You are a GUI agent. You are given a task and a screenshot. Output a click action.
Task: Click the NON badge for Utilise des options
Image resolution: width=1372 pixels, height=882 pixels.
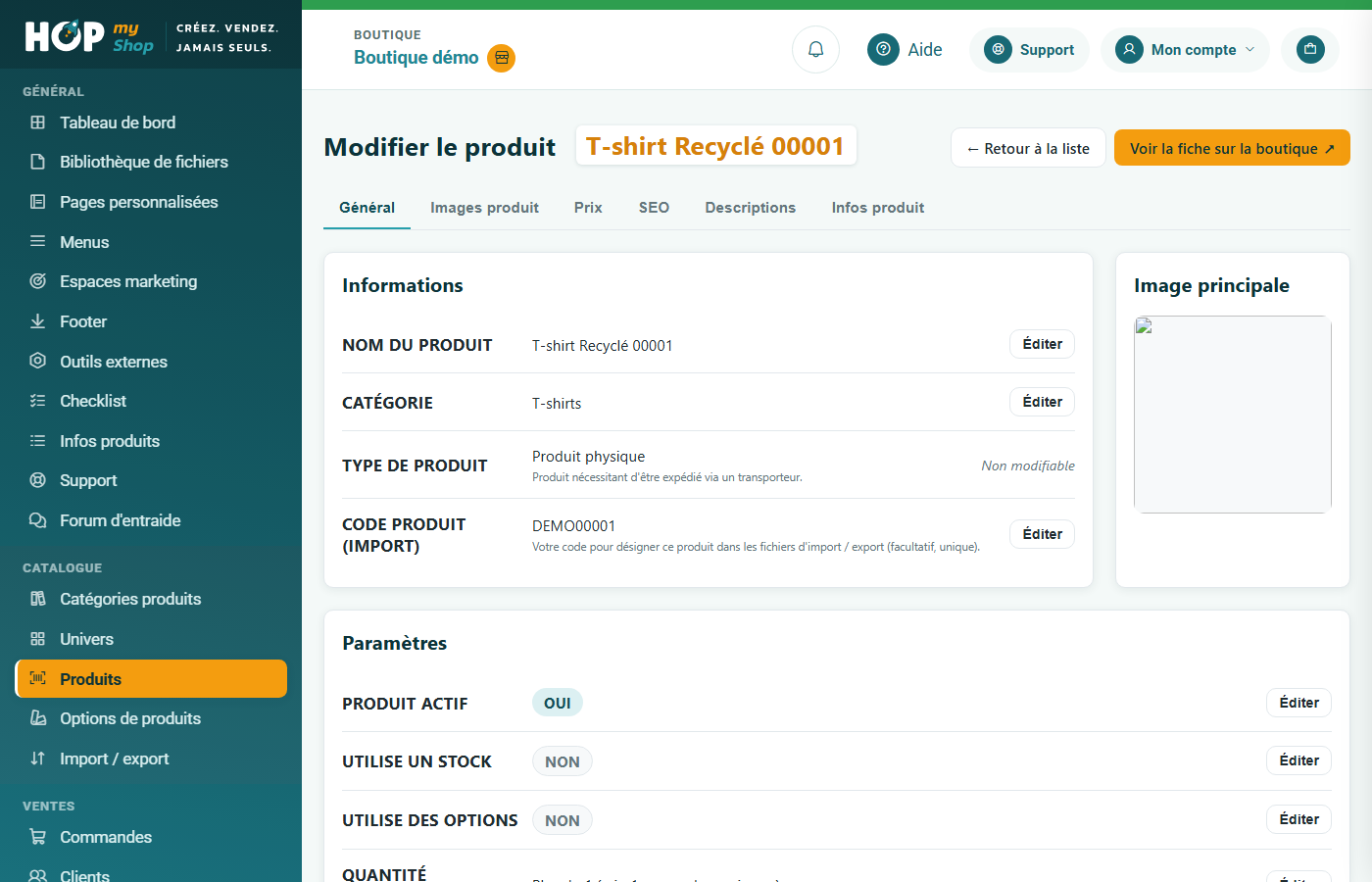(x=563, y=820)
